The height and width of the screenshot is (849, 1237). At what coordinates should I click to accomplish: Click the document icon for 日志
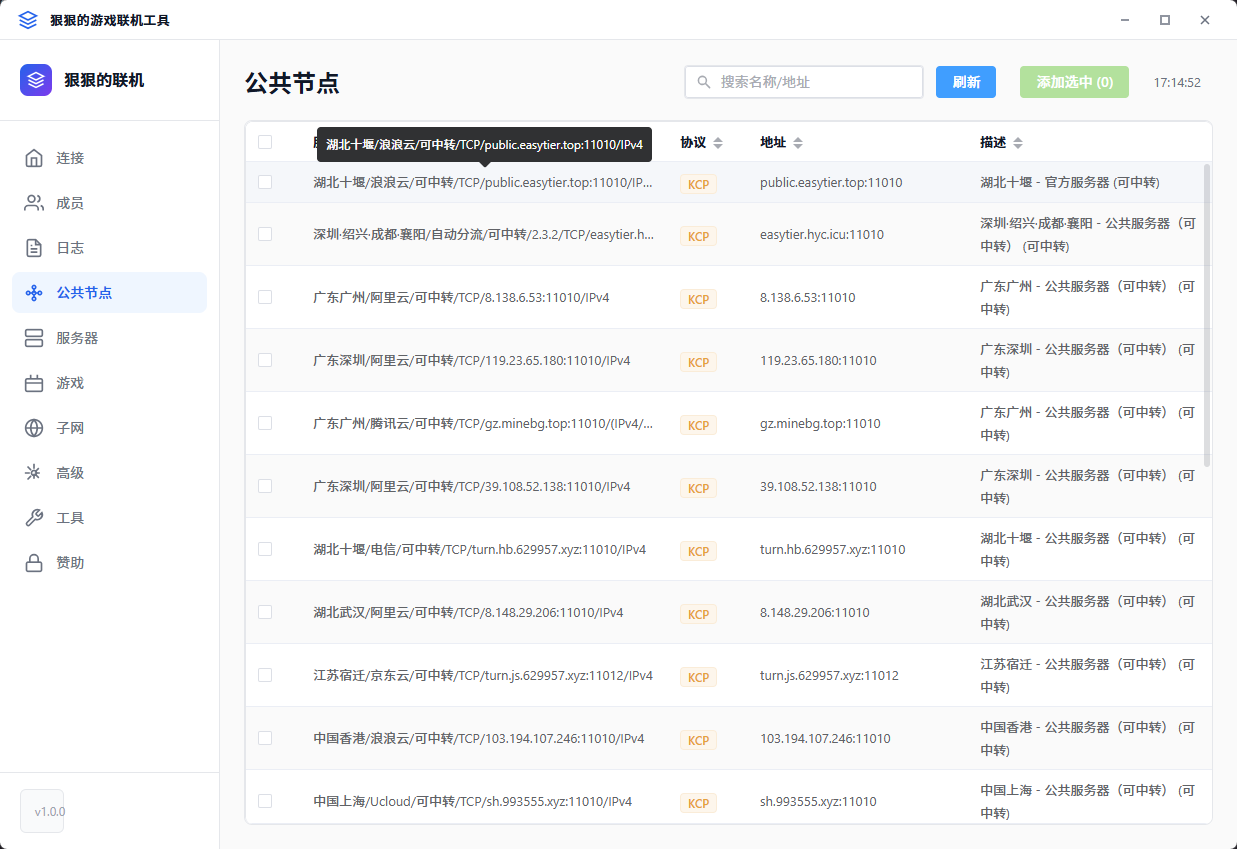pyautogui.click(x=34, y=248)
